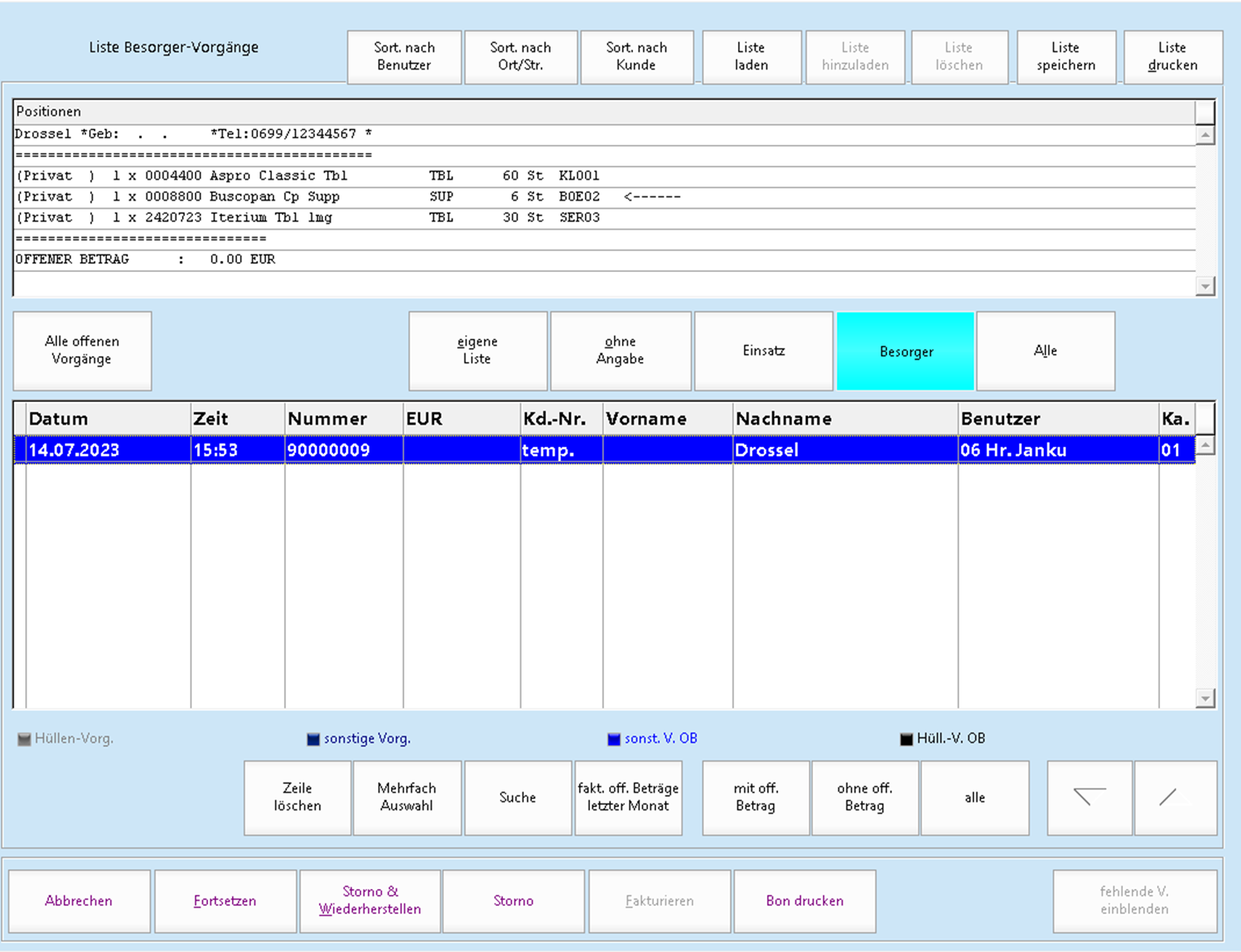Click the Ka. column header

pyautogui.click(x=1176, y=418)
